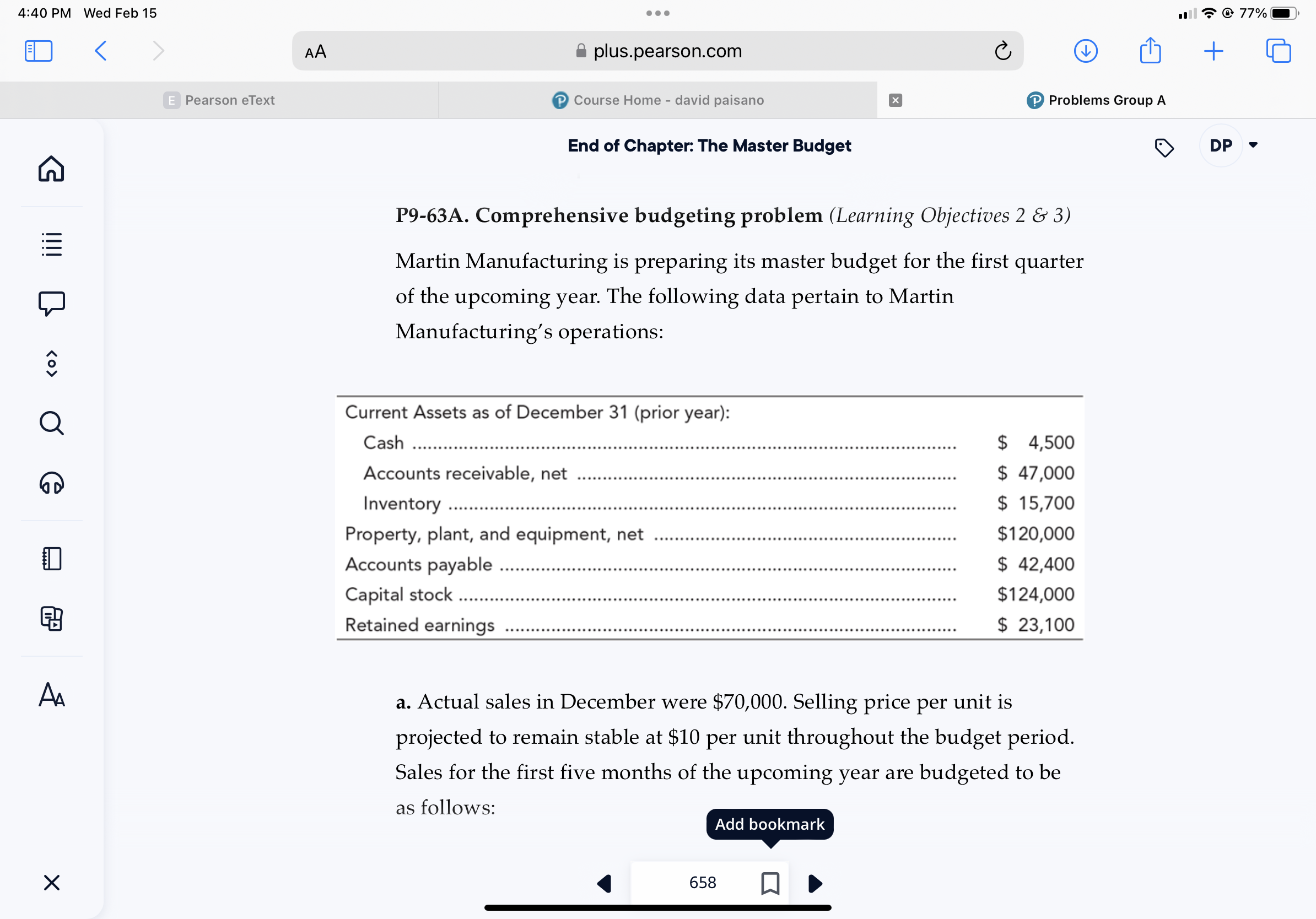This screenshot has width=1316, height=919.
Task: Switch to the Pearson eText tab
Action: pos(219,100)
